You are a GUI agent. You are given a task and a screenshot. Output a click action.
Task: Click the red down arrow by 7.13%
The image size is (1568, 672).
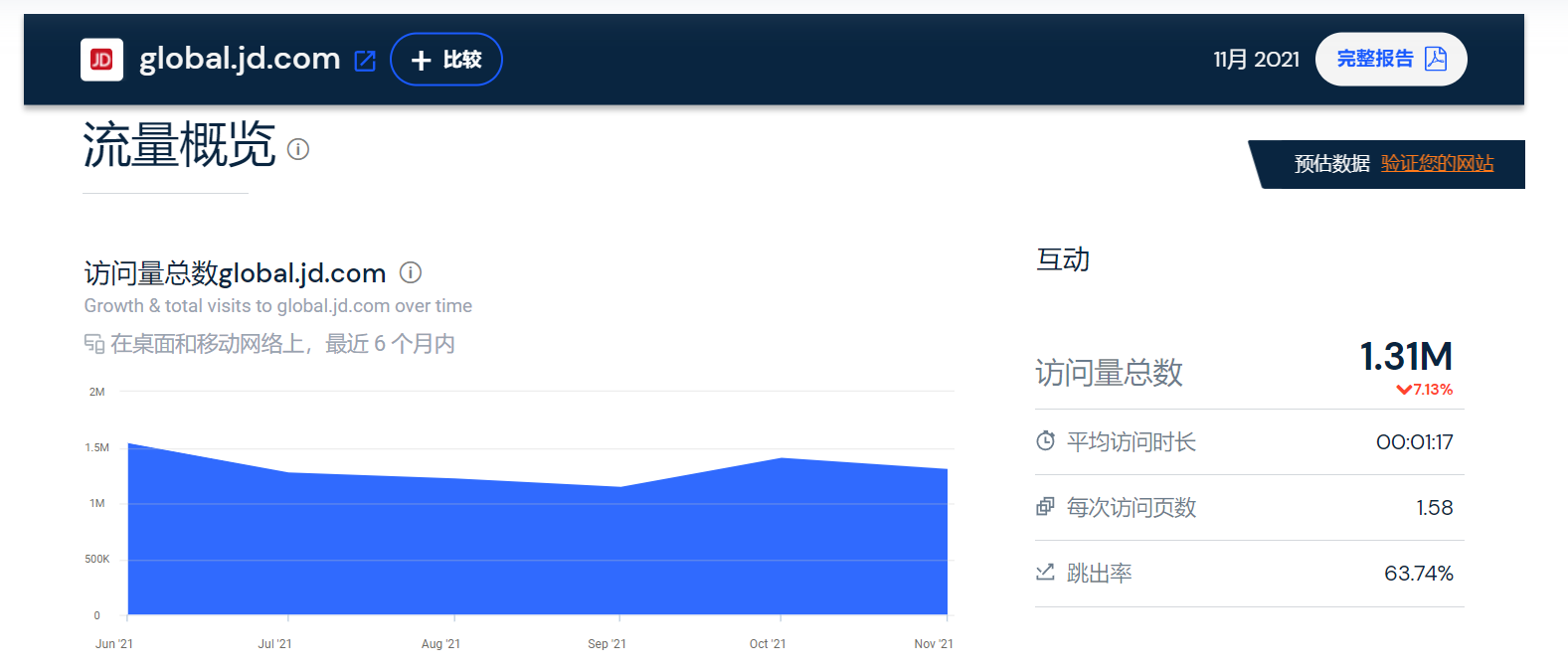[1404, 390]
